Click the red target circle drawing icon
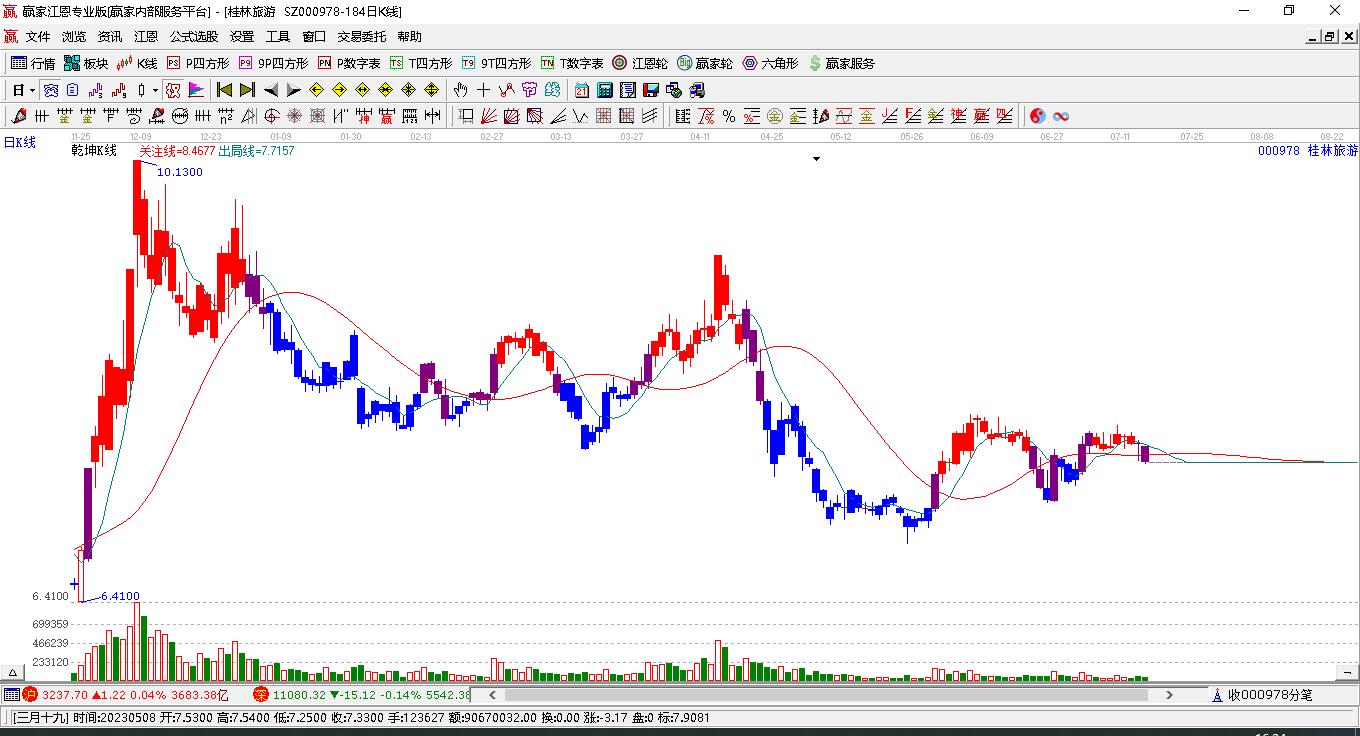Screen dimensions: 1360x736 point(272,116)
